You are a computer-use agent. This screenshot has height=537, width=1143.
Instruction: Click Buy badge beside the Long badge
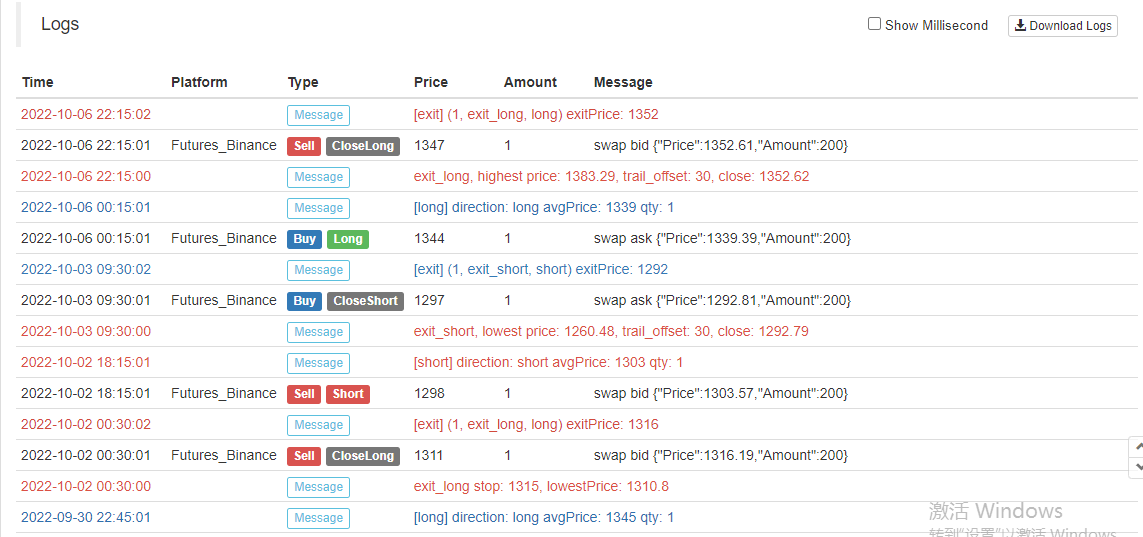tap(305, 239)
